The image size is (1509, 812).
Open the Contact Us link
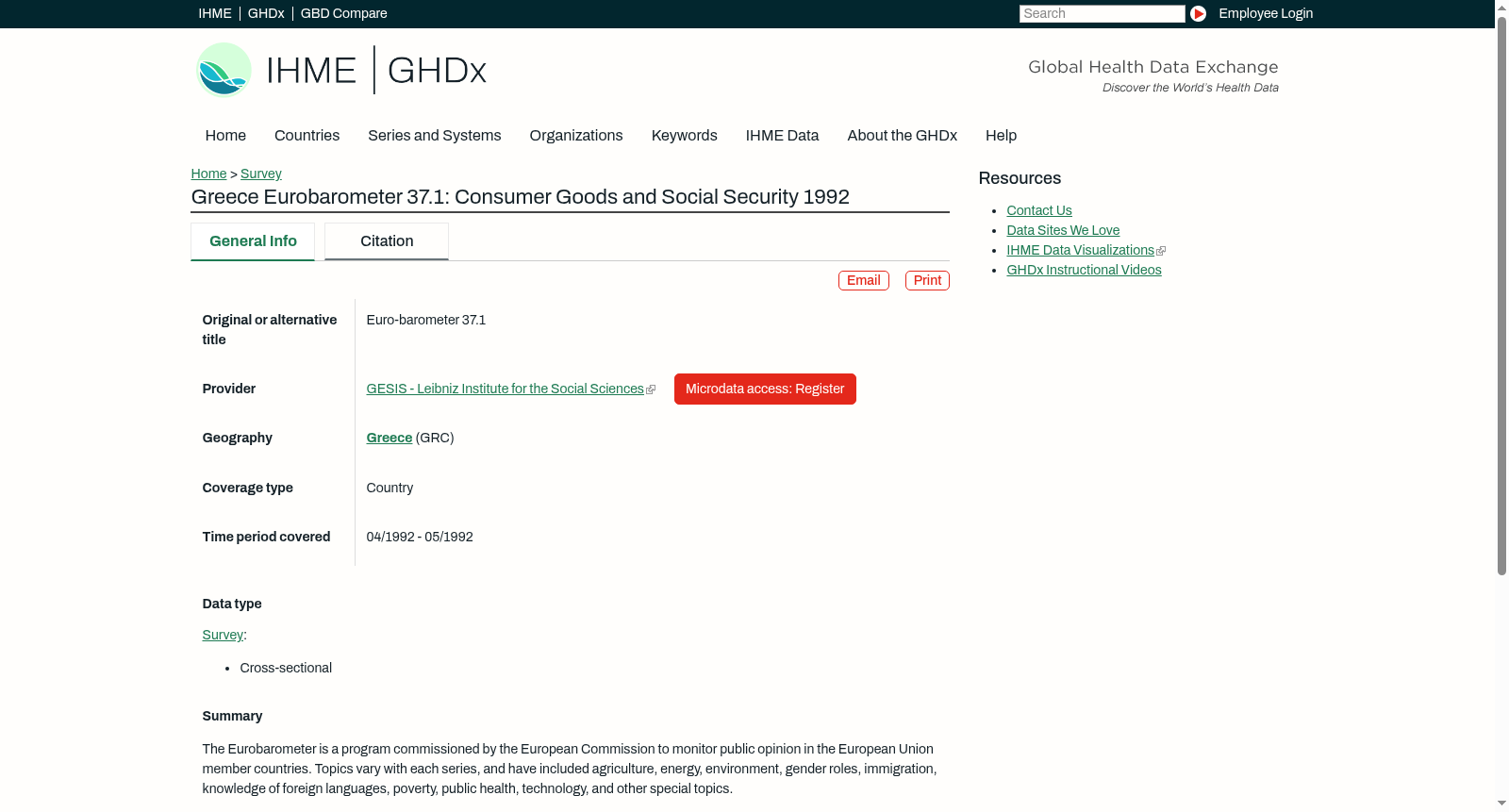coord(1039,211)
